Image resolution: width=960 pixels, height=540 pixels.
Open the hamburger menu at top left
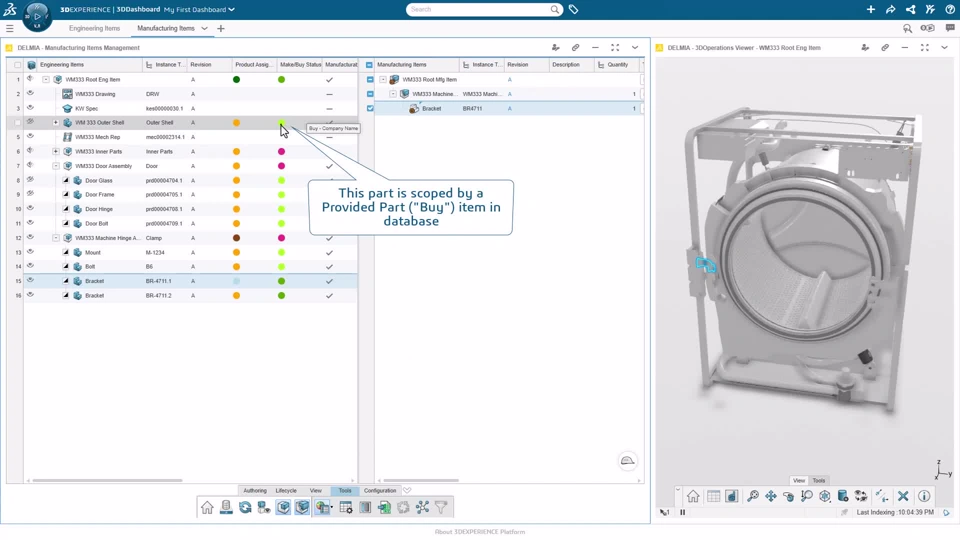tap(10, 28)
